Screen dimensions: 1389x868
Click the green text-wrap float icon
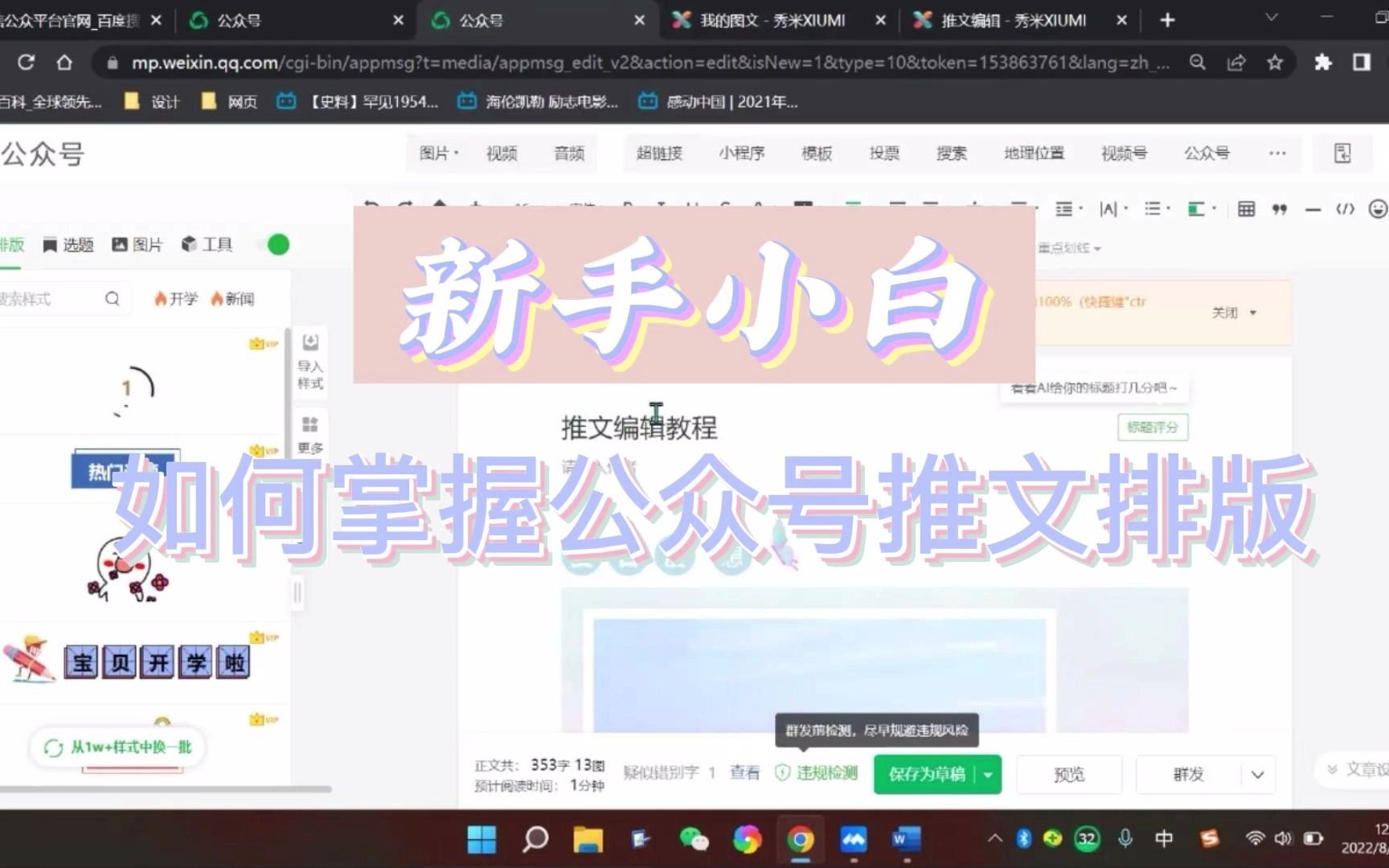[1196, 210]
